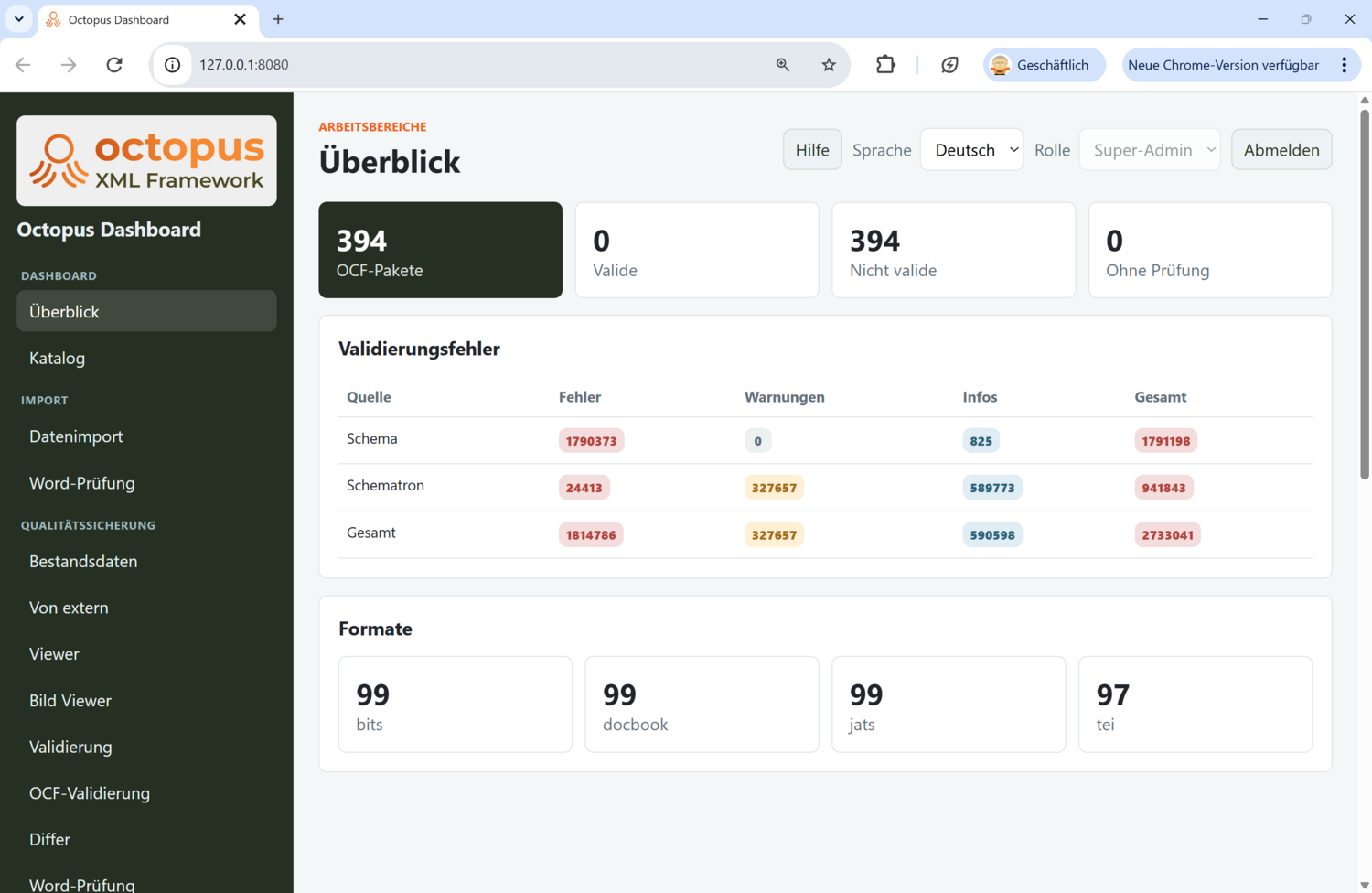Click the address bar URL 127.0.0.1:8080
1372x893 pixels.
244,65
